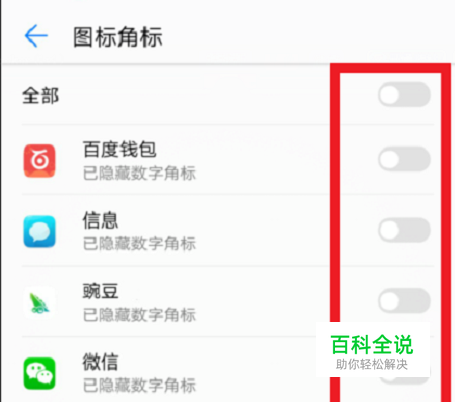Viewport: 455px width, 402px height.
Task: Click 已隐藏数字角标 under 信息
Action: [139, 243]
